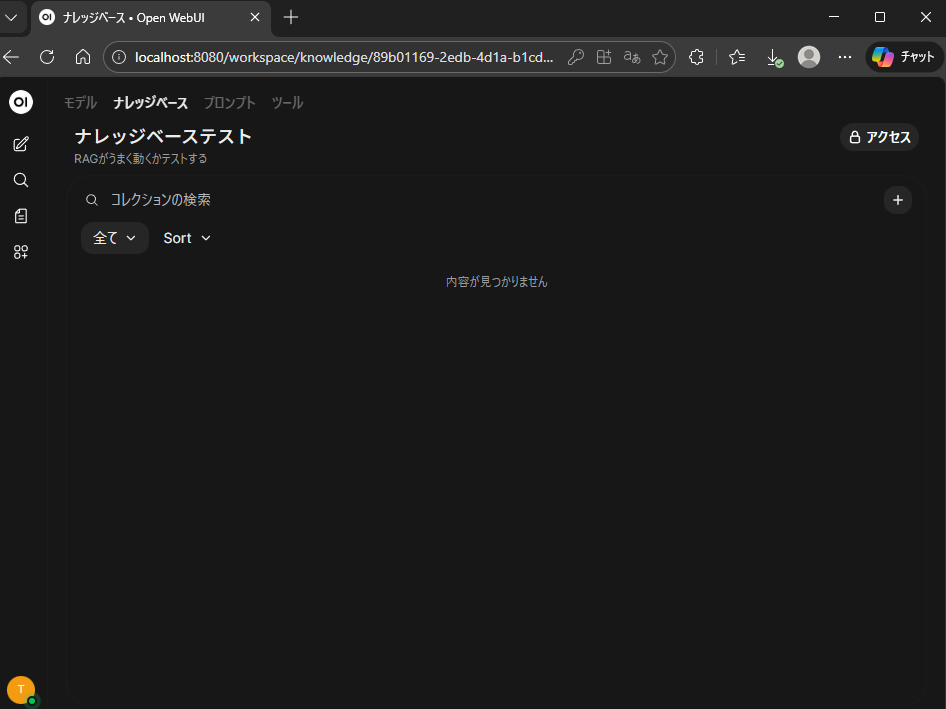Open notes icon in left sidebar

(21, 216)
